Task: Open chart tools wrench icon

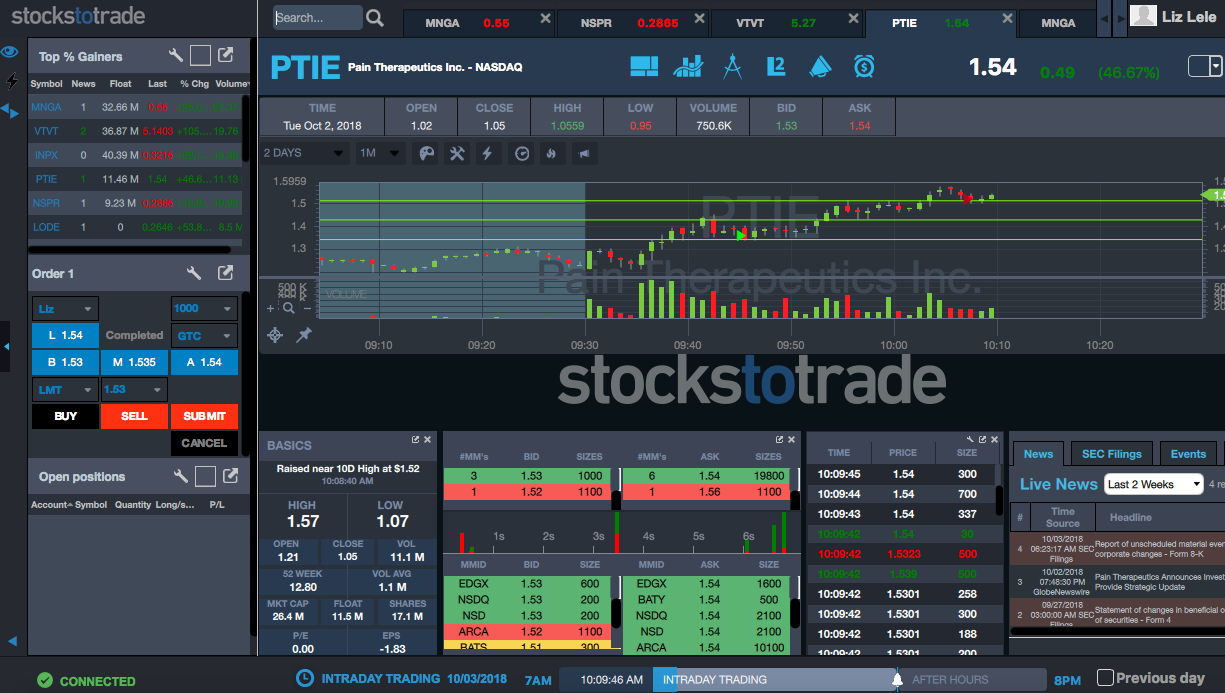Action: (x=457, y=153)
